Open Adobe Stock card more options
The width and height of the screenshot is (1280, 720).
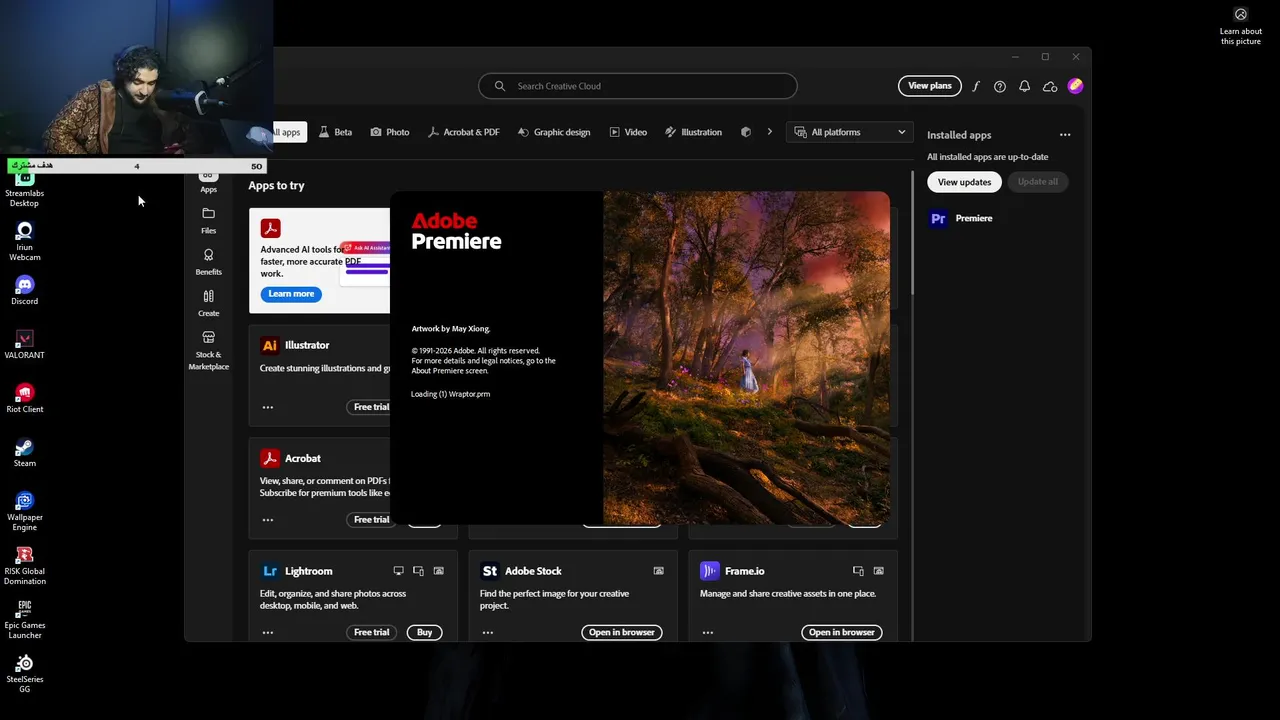(x=488, y=632)
